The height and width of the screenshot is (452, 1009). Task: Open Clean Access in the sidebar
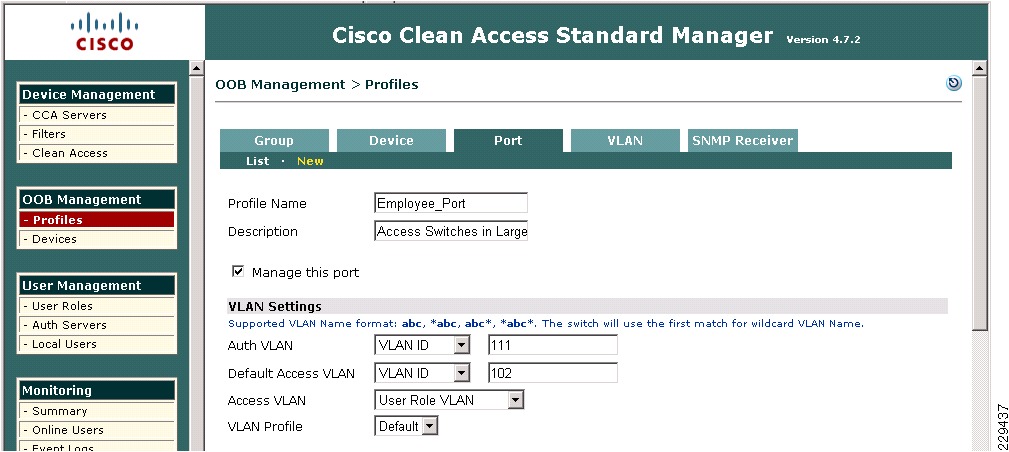pos(97,153)
